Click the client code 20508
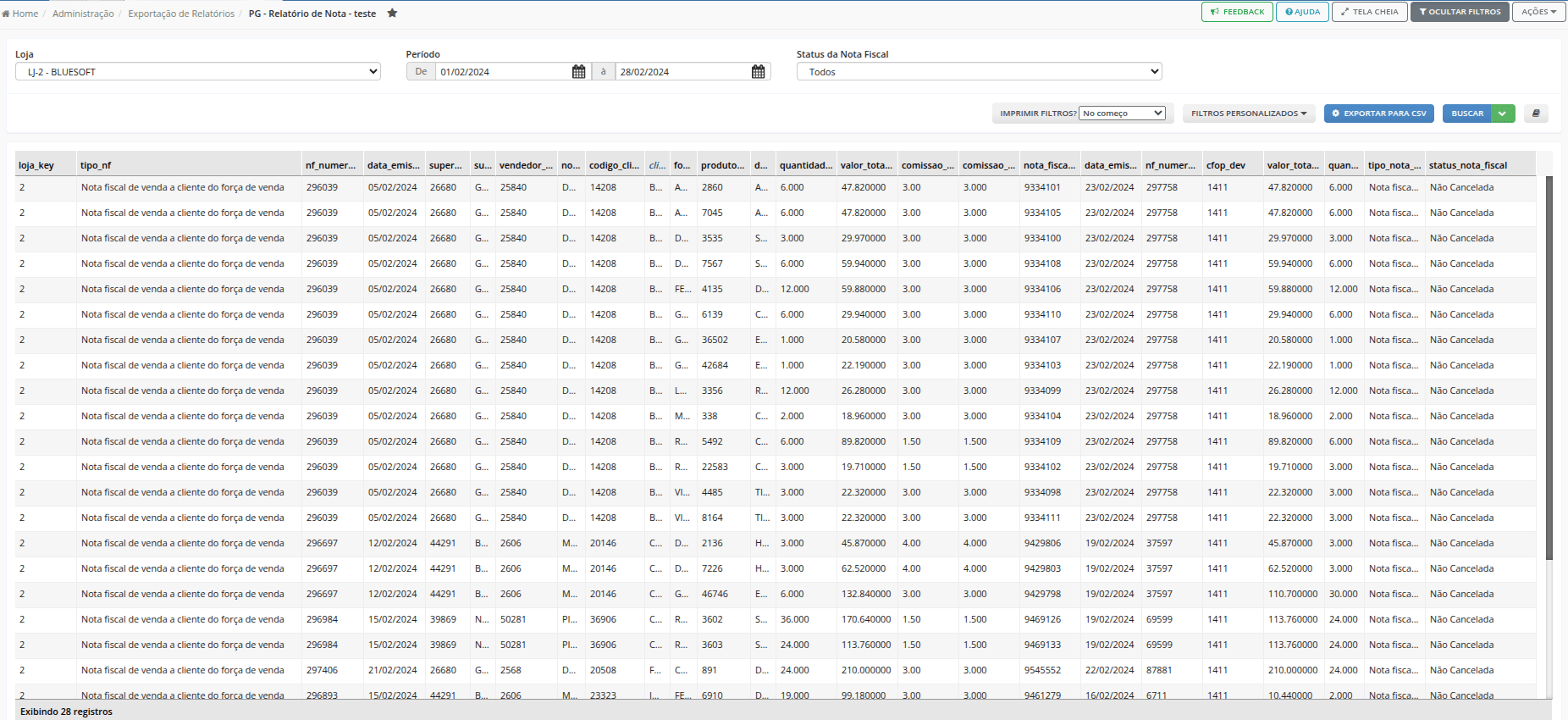 point(603,670)
